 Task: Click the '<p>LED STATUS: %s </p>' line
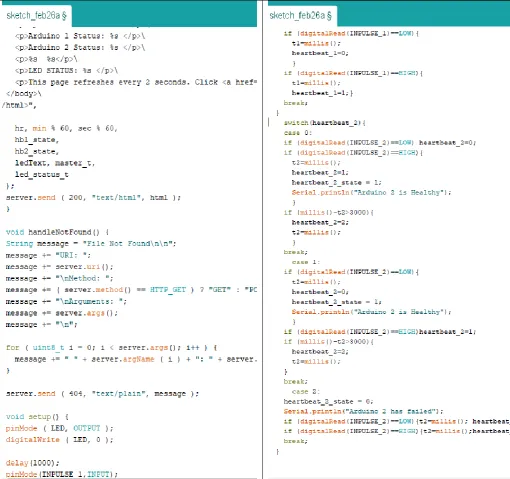pyautogui.click(x=66, y=71)
